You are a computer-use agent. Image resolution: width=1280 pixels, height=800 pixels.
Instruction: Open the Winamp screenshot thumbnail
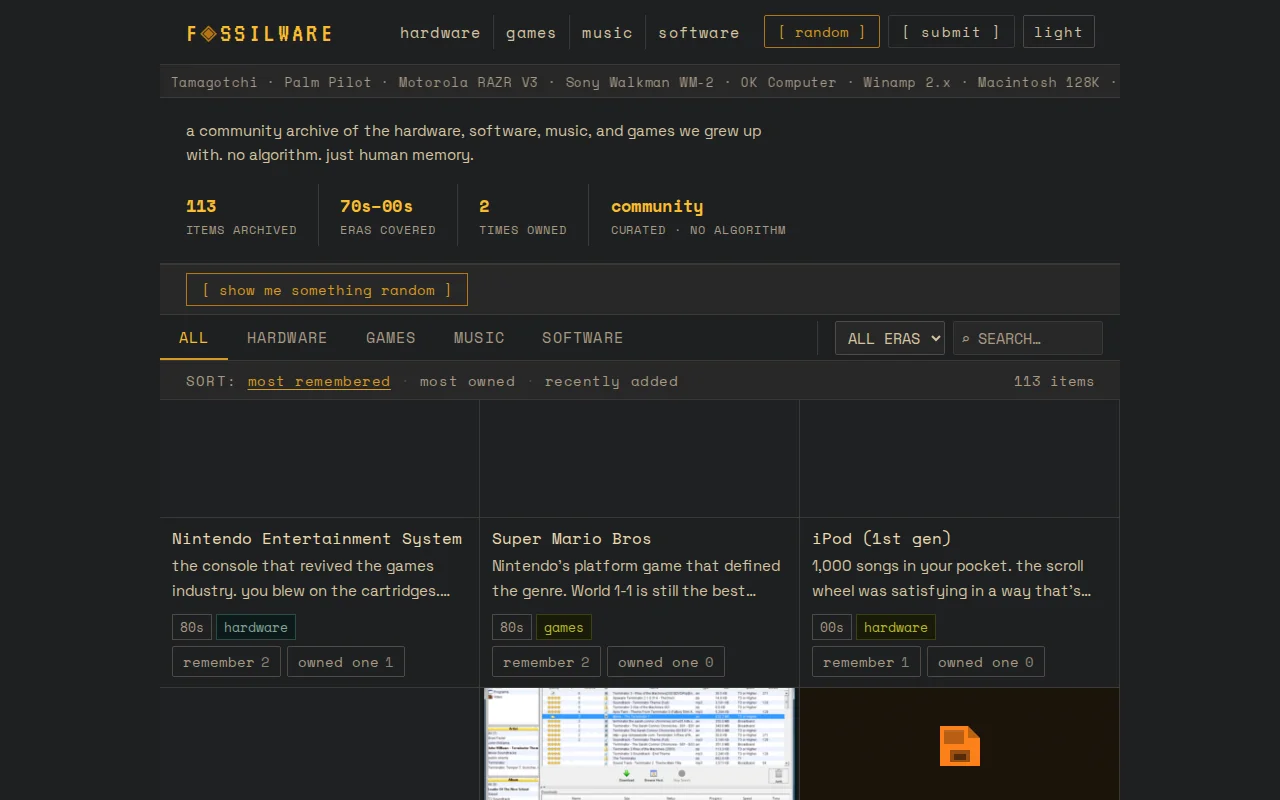(639, 744)
